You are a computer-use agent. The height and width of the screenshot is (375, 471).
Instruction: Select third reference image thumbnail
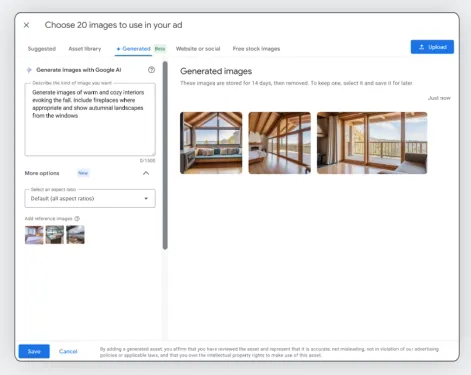click(75, 235)
